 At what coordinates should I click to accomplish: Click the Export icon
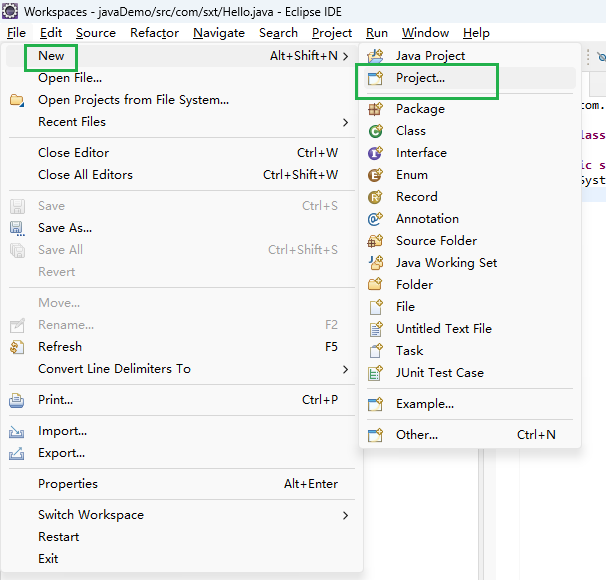pyautogui.click(x=17, y=453)
